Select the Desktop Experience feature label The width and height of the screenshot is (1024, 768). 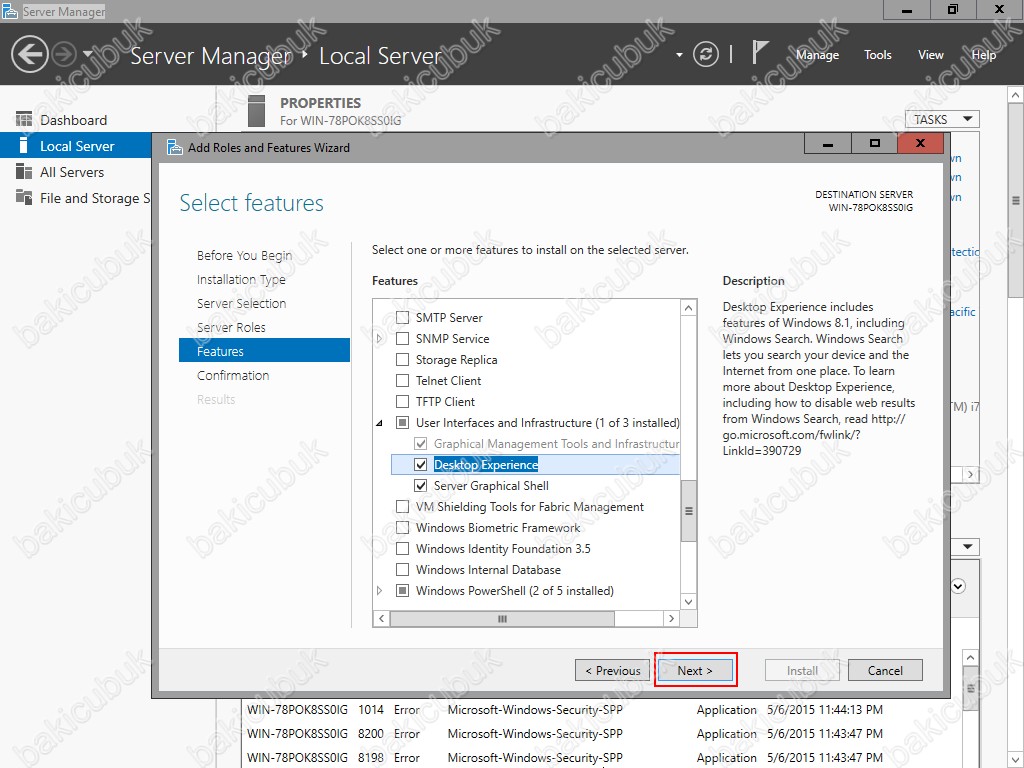pos(486,465)
